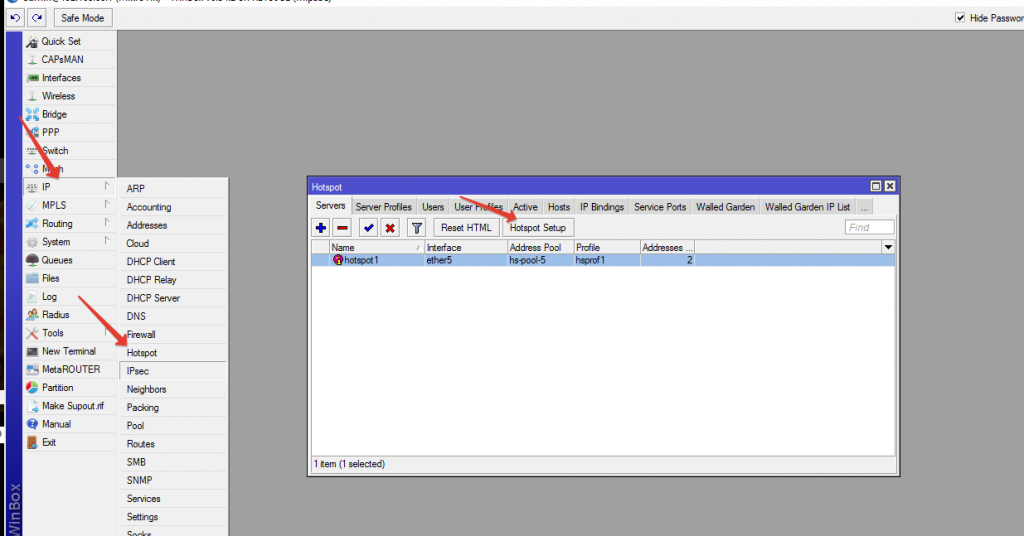The width and height of the screenshot is (1024, 536).
Task: Expand the Routing submenu
Action: tap(57, 224)
